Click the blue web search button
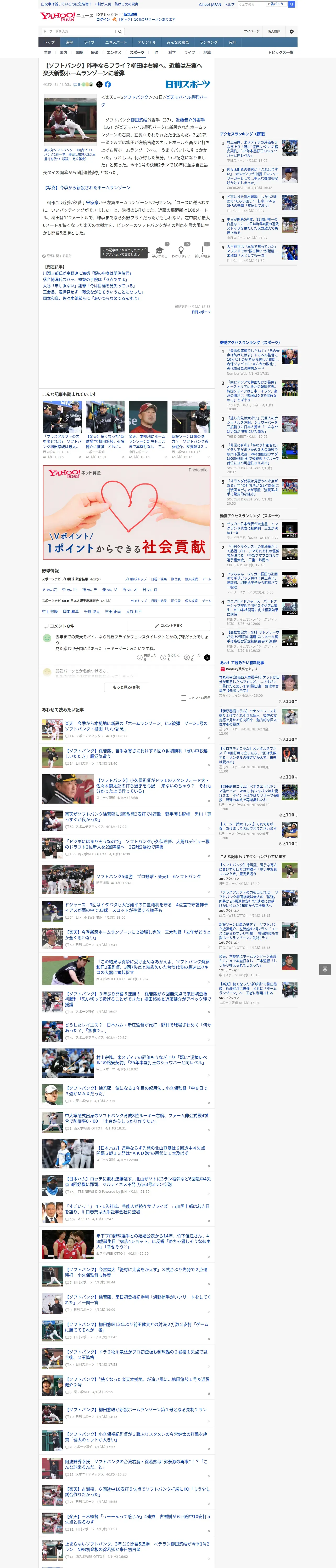The image size is (336, 1568). 292,4
